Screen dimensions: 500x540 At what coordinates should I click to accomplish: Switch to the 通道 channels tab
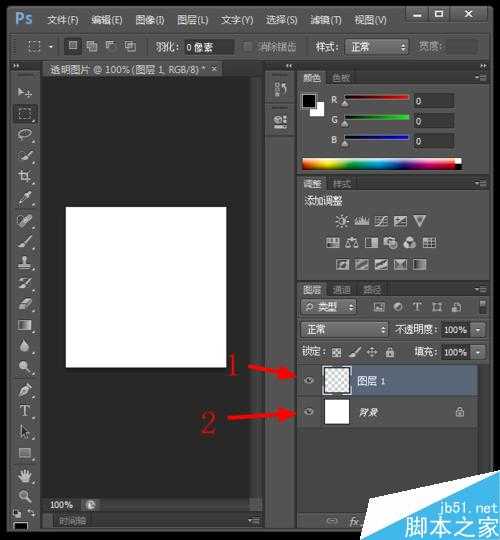click(x=342, y=290)
